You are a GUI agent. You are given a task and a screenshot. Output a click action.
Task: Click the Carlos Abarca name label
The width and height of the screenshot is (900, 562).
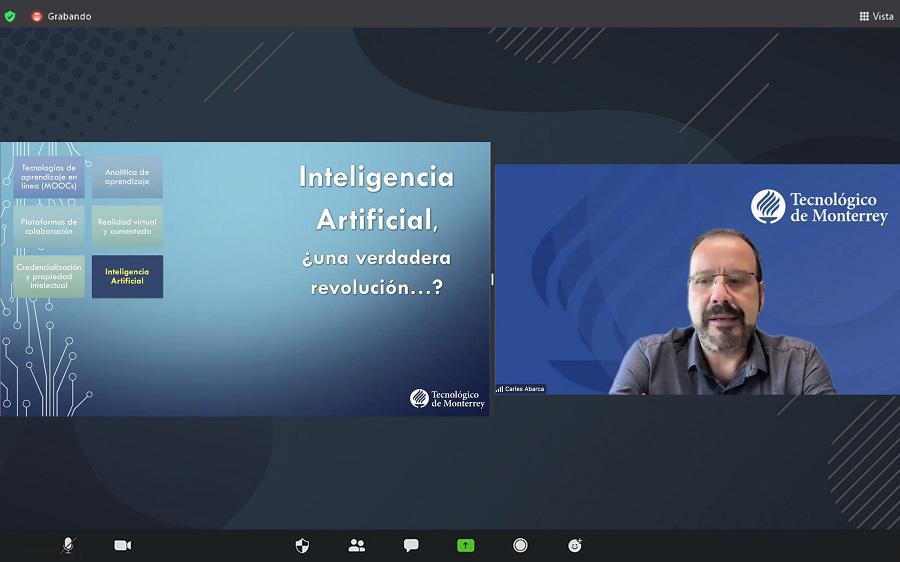pyautogui.click(x=521, y=389)
